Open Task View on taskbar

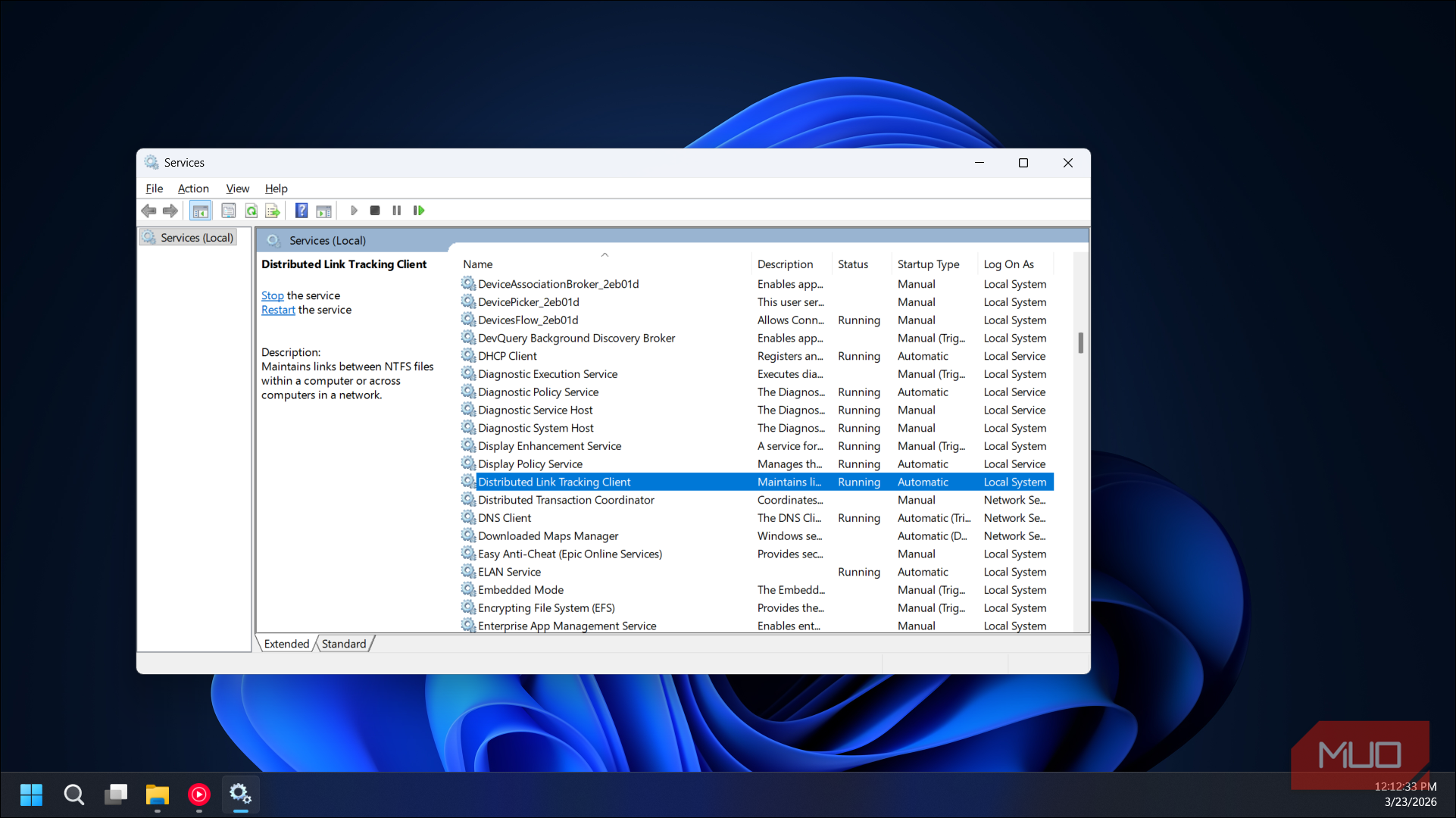116,795
